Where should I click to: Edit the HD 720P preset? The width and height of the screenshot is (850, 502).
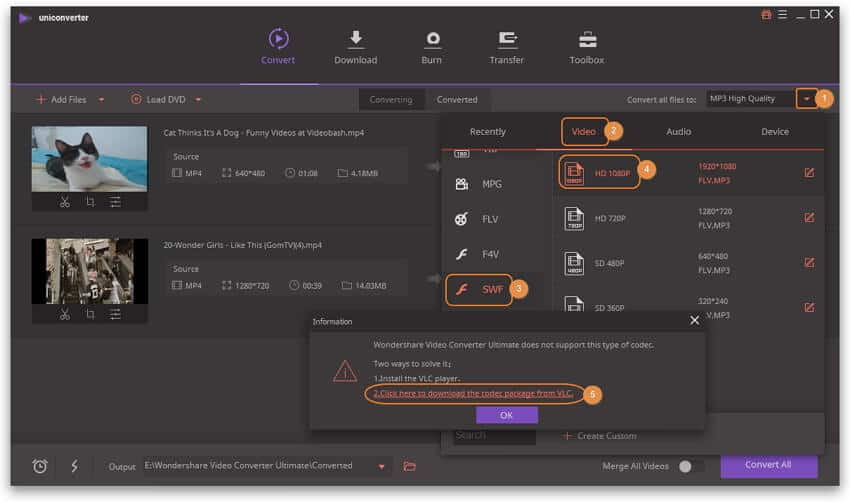point(809,218)
